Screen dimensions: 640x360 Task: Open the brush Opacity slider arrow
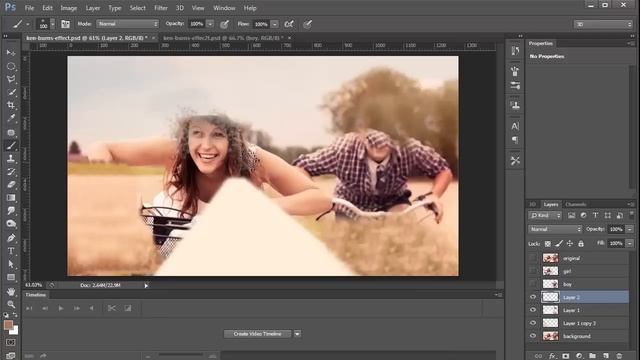210,24
